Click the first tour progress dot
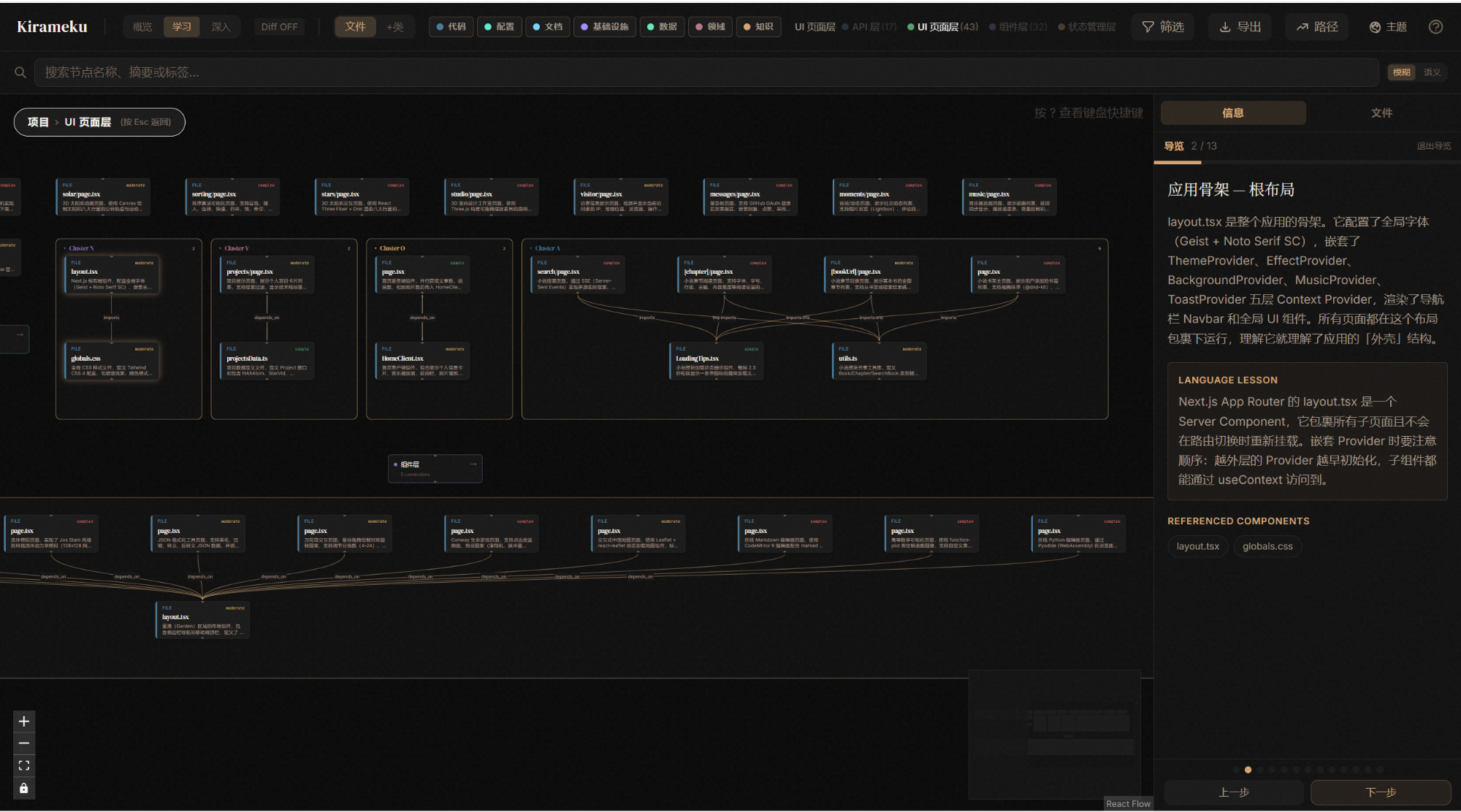 tap(1236, 770)
